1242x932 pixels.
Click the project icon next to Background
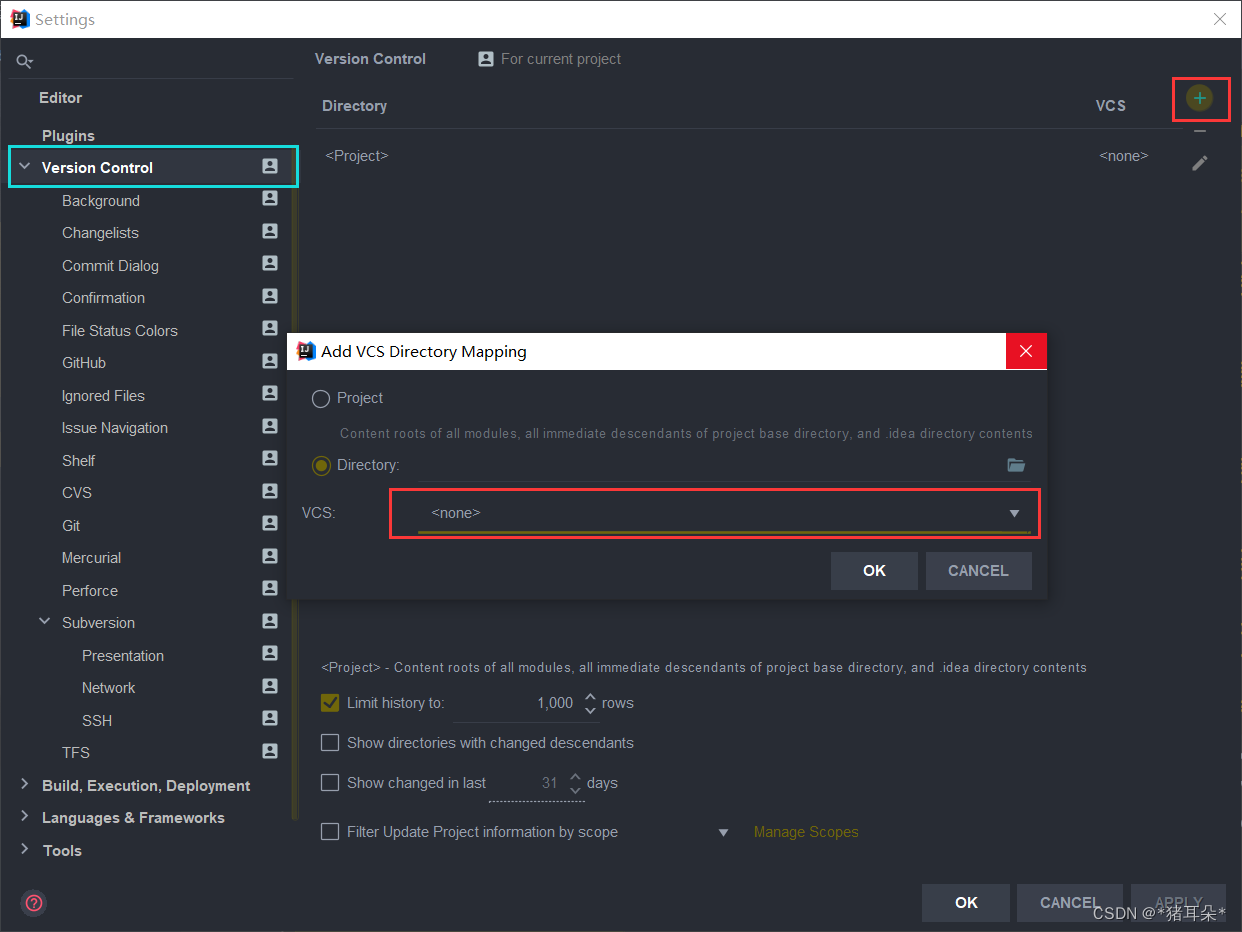[270, 199]
